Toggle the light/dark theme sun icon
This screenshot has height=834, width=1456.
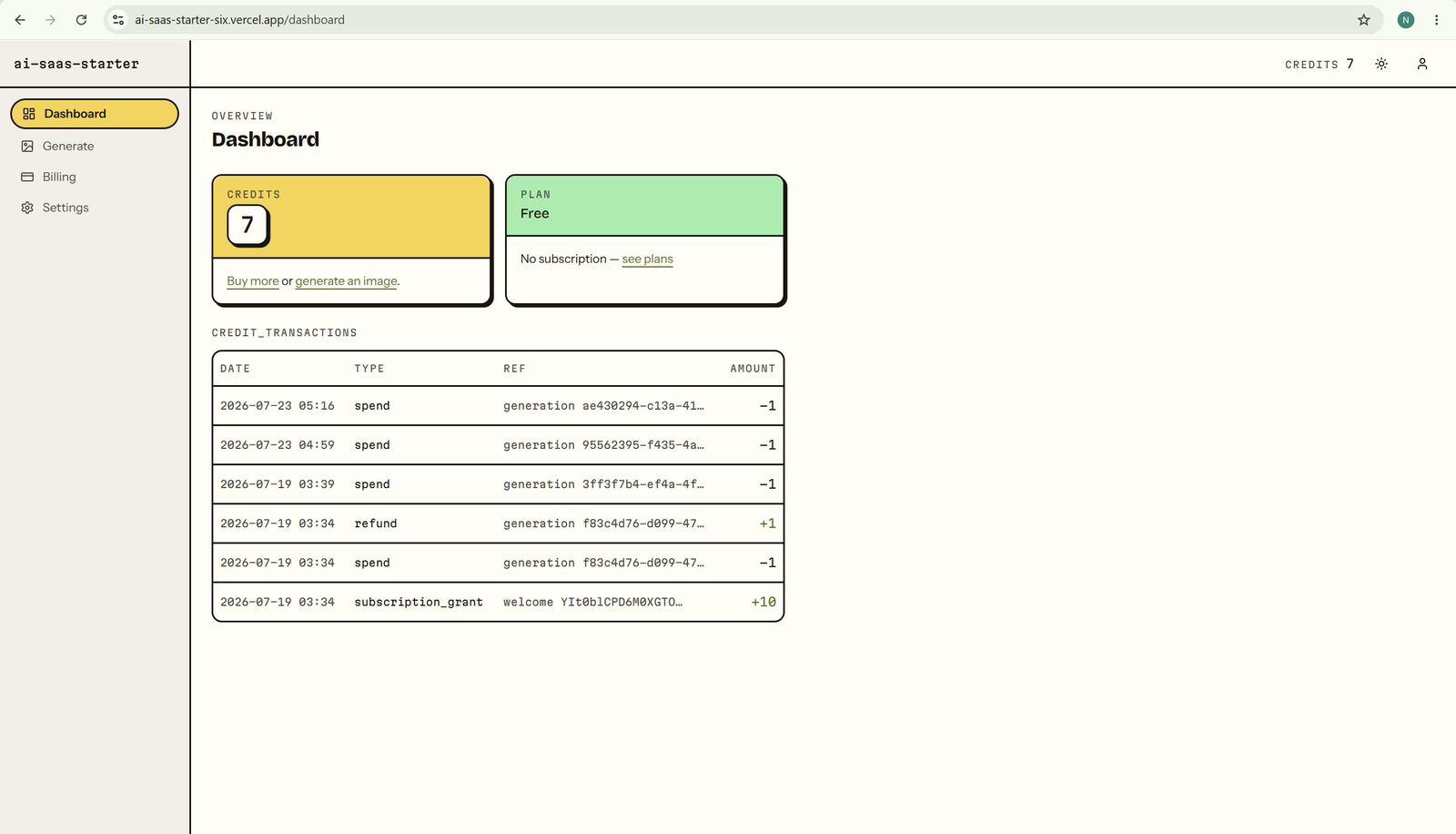[1381, 64]
